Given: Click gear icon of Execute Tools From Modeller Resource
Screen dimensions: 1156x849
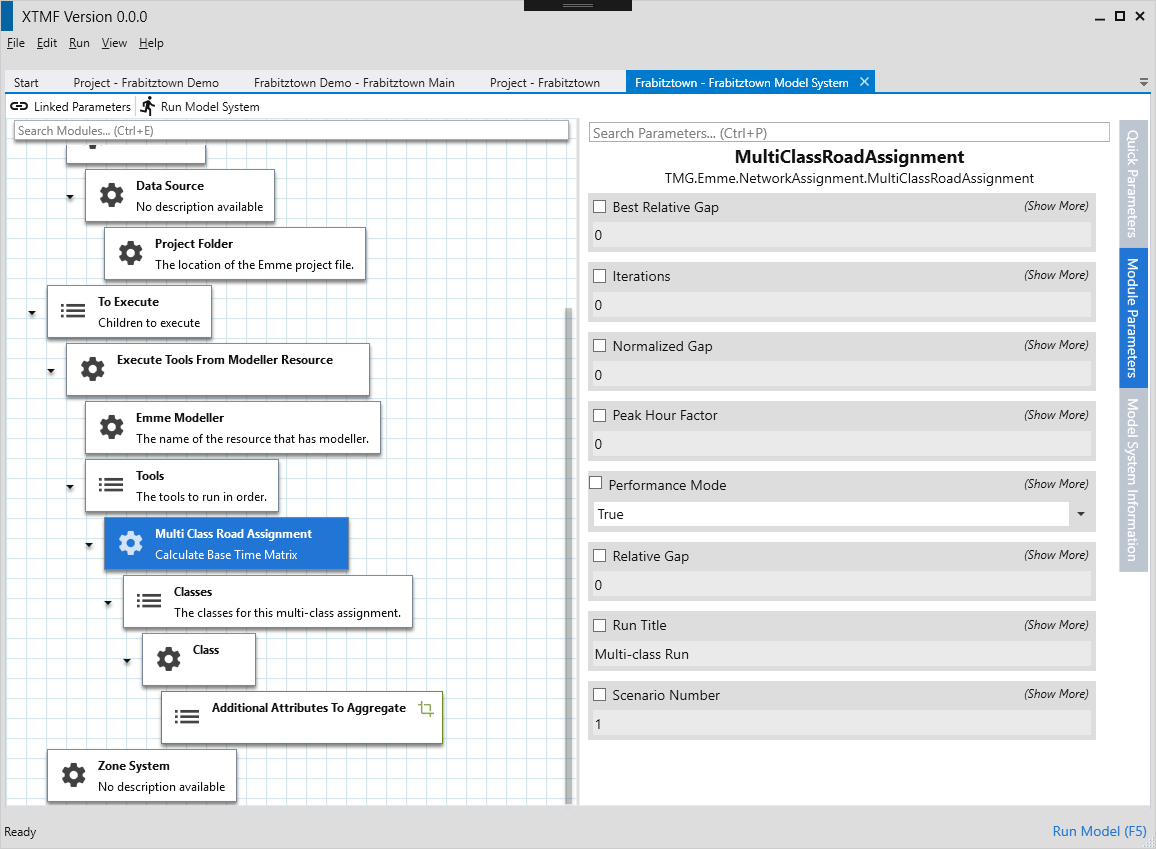Looking at the screenshot, I should pyautogui.click(x=93, y=369).
